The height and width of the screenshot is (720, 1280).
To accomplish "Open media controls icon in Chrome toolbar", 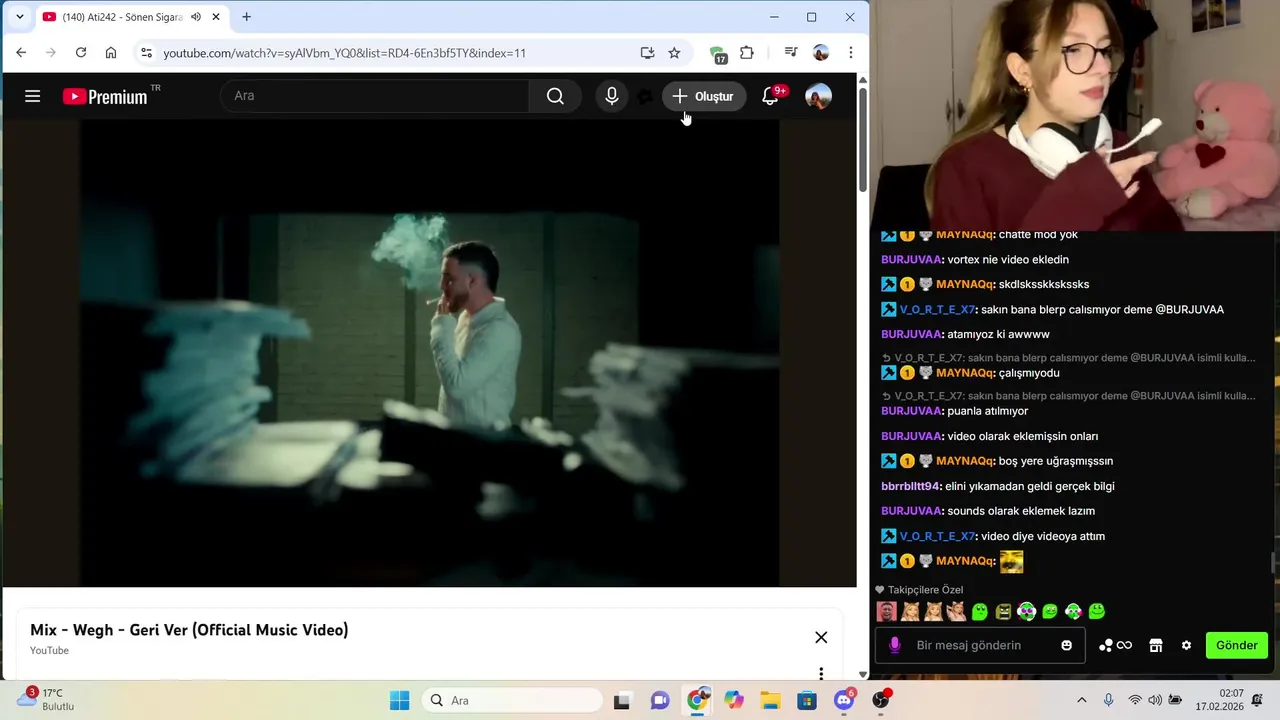I will [791, 53].
